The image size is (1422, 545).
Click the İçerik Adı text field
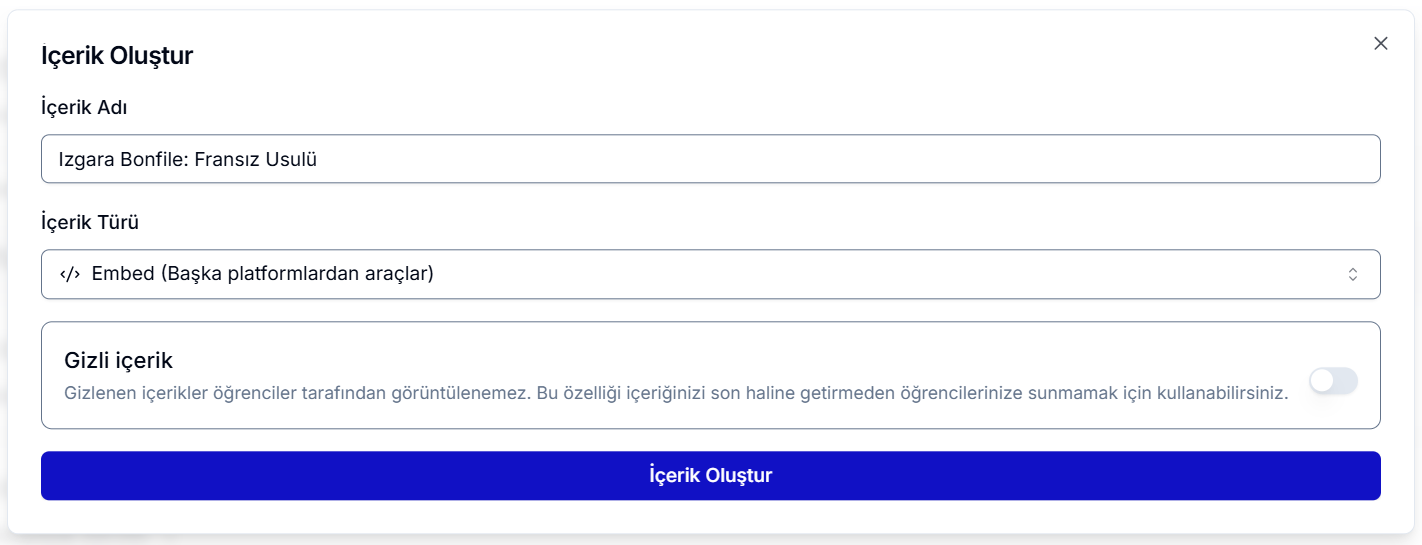pos(710,159)
